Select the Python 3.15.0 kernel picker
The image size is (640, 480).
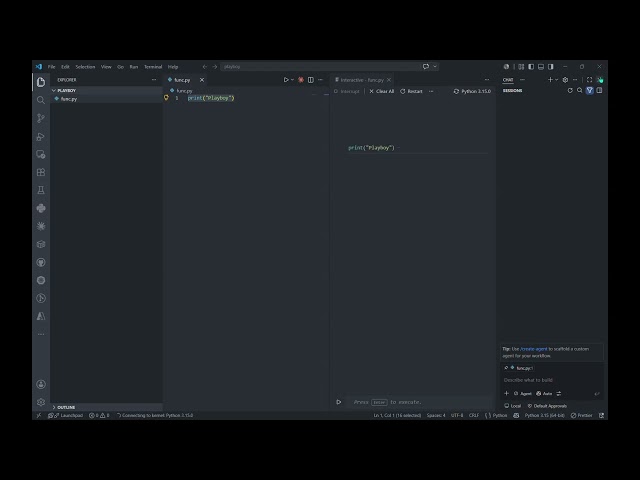[x=472, y=91]
